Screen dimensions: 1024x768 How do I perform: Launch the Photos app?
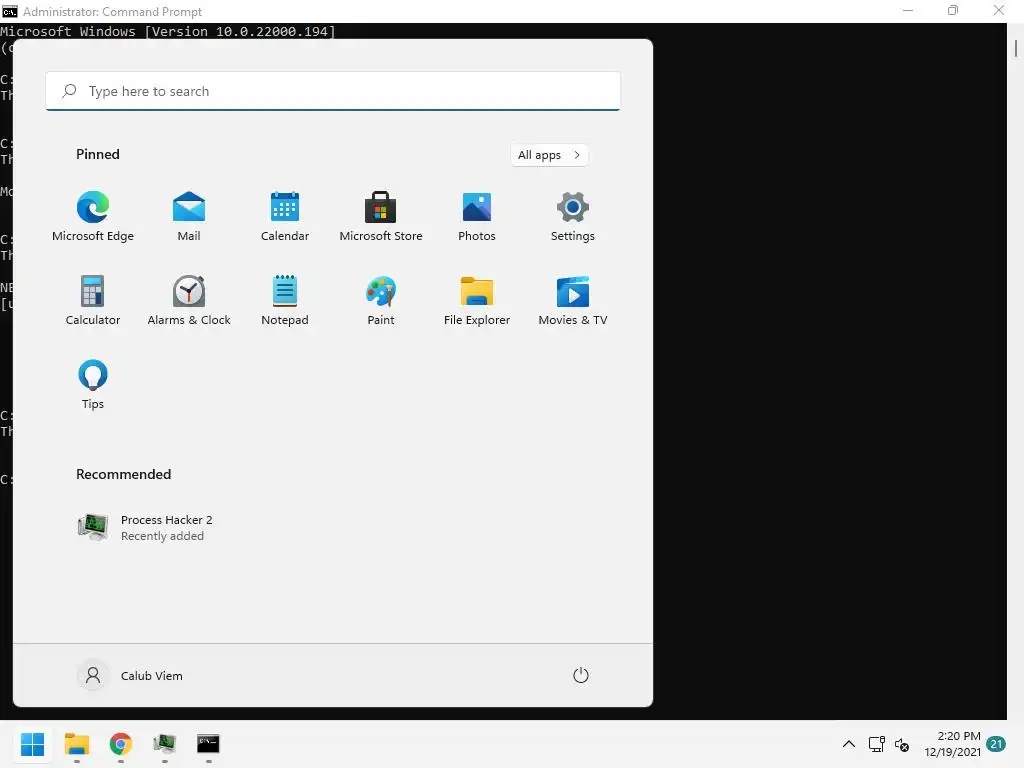pos(477,217)
